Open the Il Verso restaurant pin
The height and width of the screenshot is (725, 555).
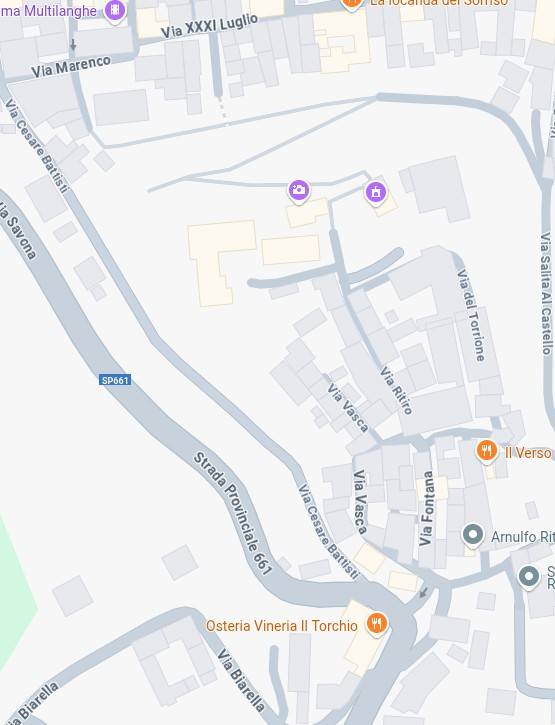pos(487,451)
